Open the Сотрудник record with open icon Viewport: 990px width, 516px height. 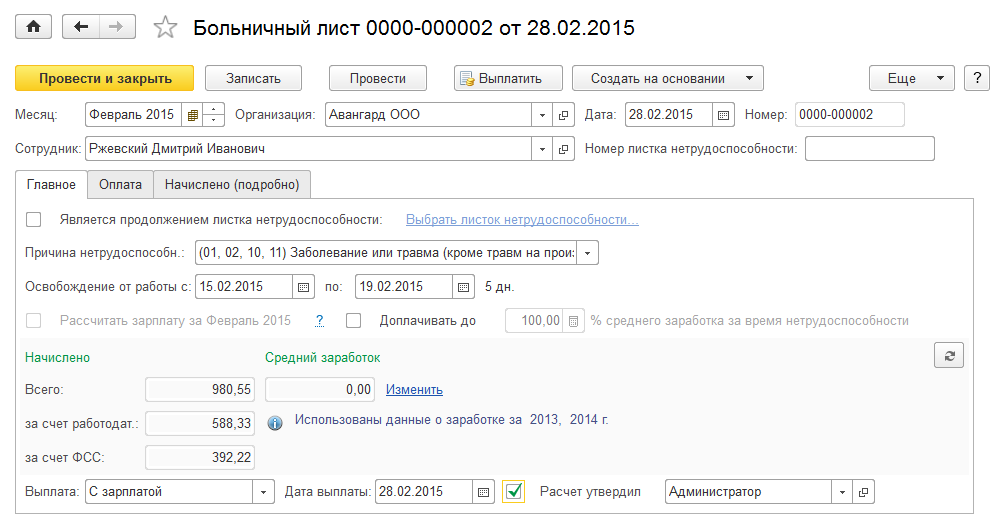pos(563,149)
